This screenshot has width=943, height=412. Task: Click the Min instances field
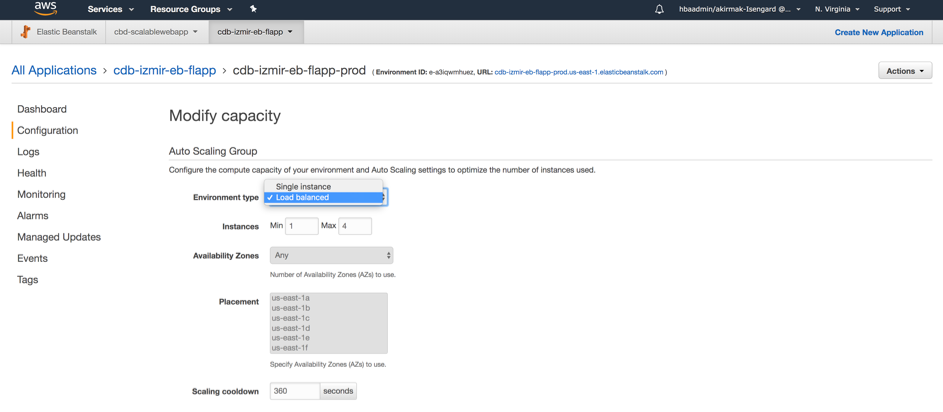coord(301,226)
